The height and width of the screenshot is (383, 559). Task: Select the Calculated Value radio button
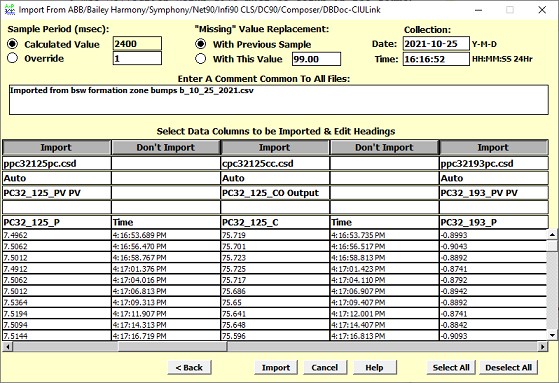pos(12,44)
